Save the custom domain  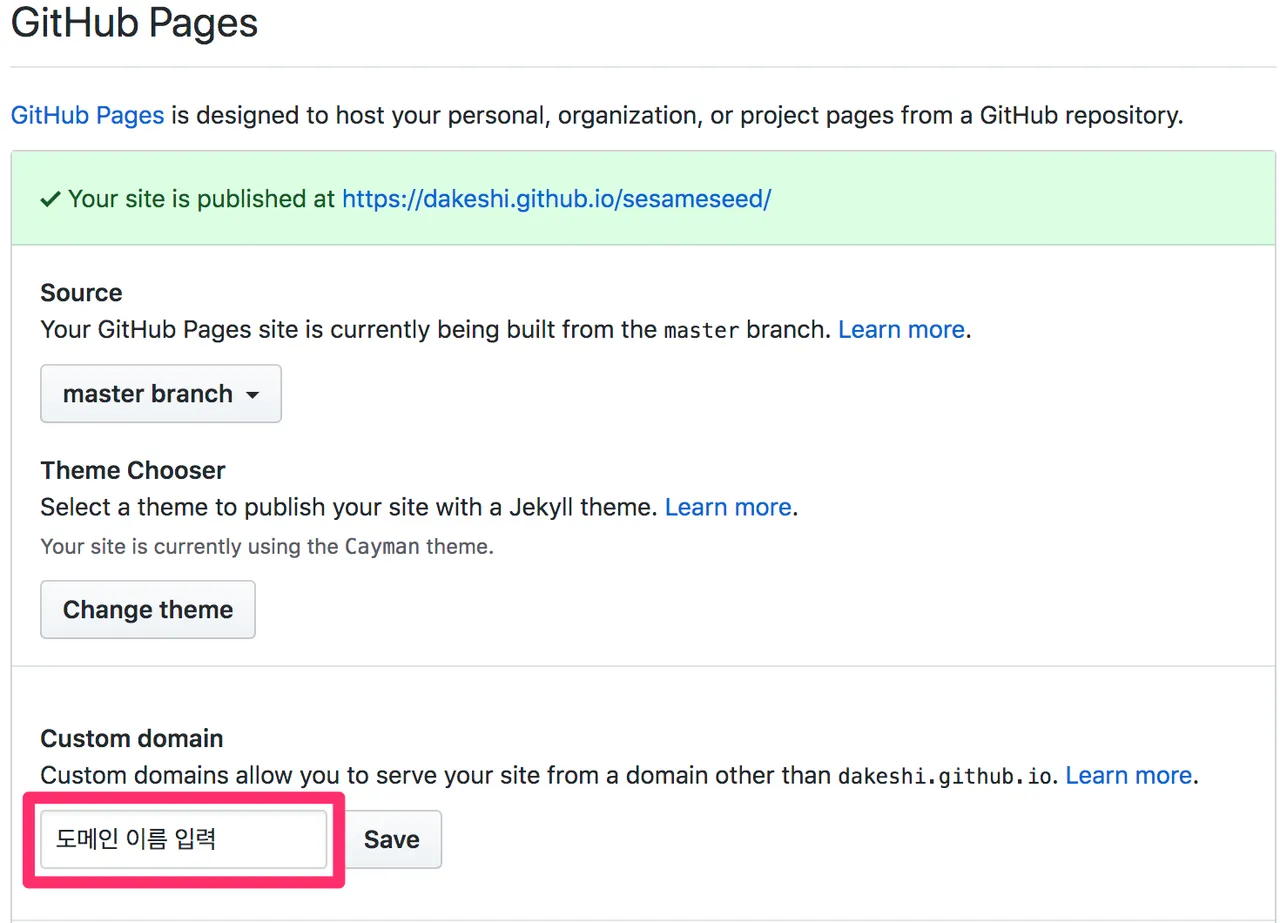pyautogui.click(x=392, y=839)
